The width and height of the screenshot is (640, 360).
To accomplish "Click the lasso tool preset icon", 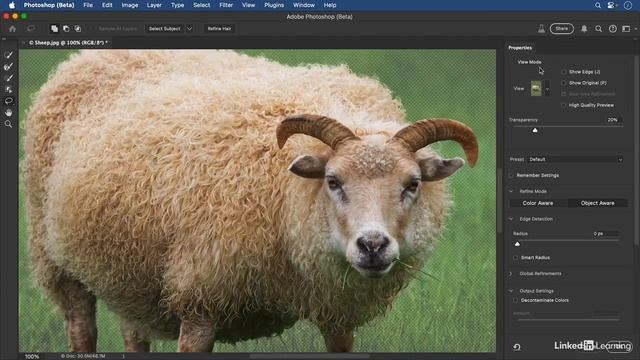I will click(x=31, y=29).
